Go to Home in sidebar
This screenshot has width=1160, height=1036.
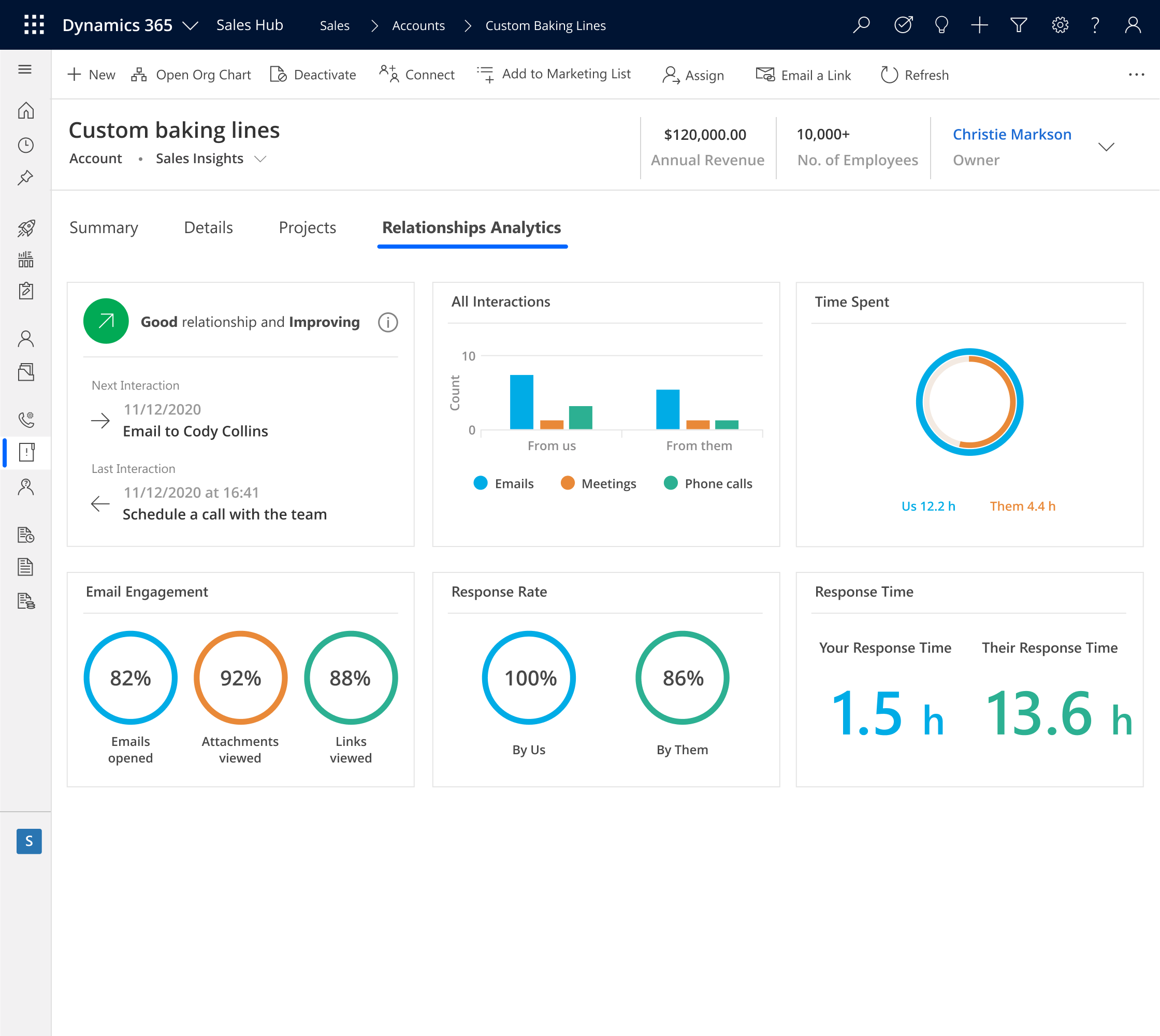point(25,110)
